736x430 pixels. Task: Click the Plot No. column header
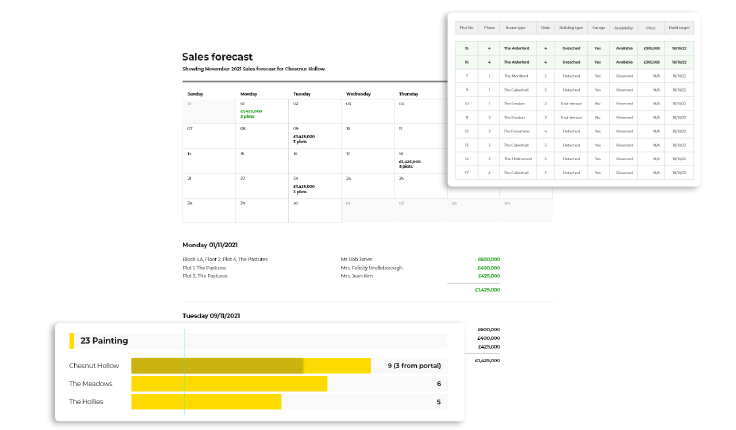(467, 28)
